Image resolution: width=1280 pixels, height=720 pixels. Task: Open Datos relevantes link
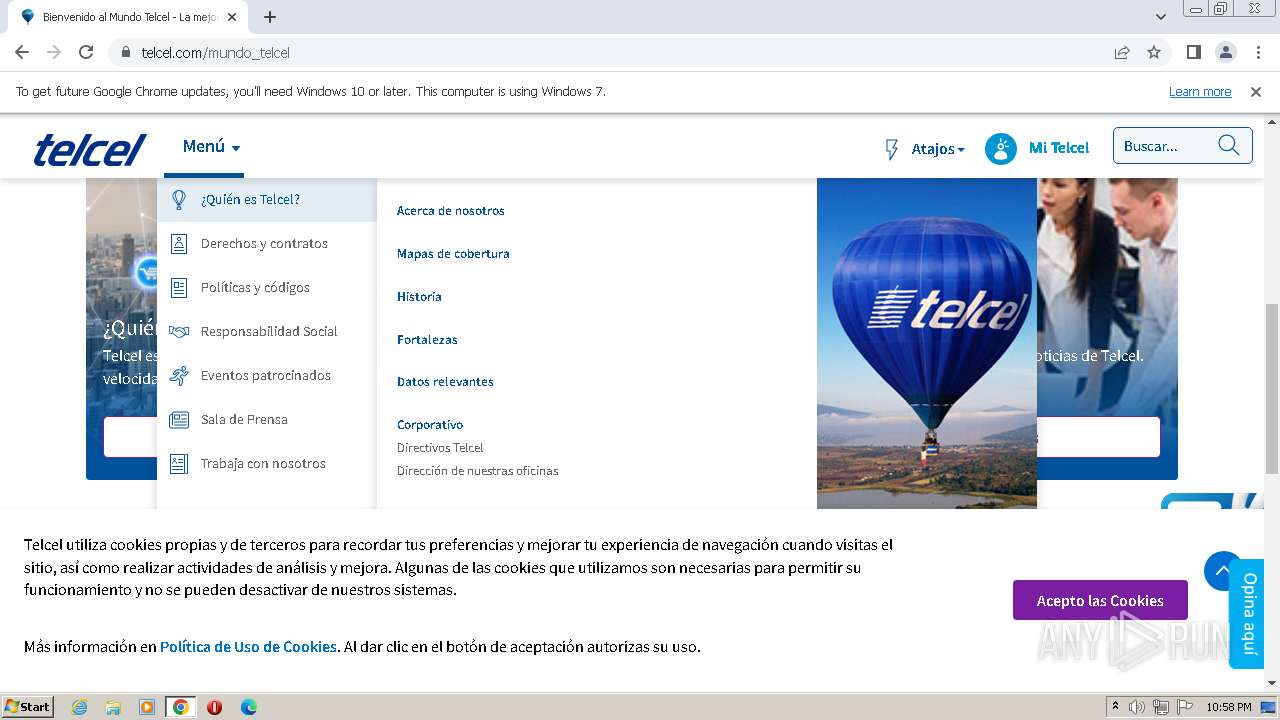click(445, 382)
